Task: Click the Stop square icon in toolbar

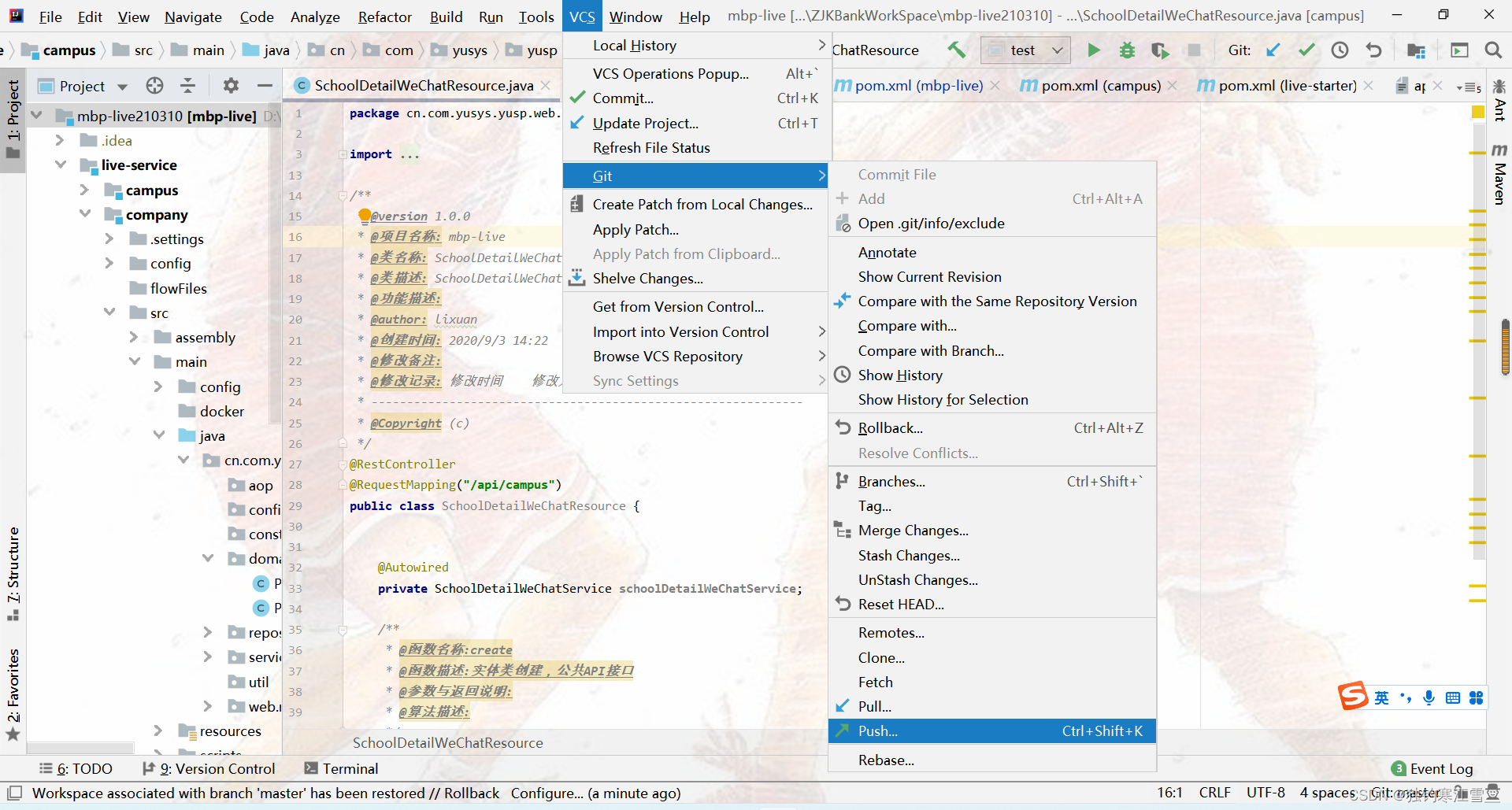Action: (x=1194, y=50)
